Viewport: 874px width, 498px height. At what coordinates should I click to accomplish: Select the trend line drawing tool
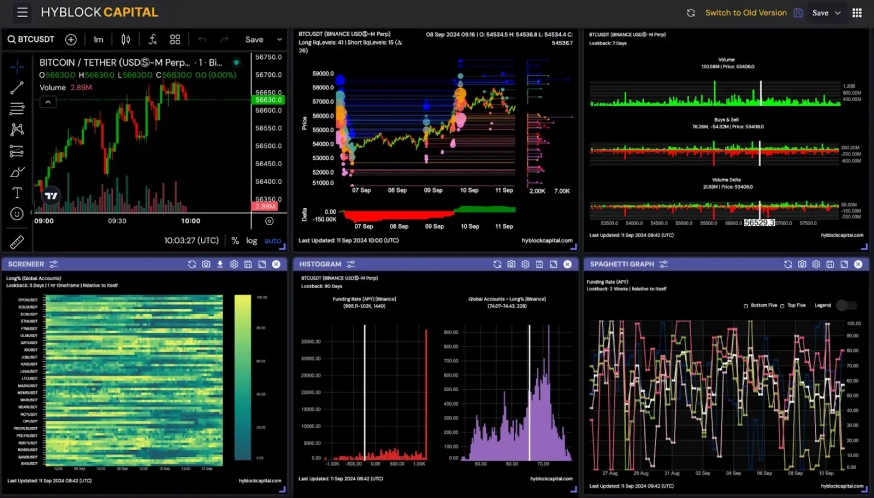pyautogui.click(x=17, y=87)
